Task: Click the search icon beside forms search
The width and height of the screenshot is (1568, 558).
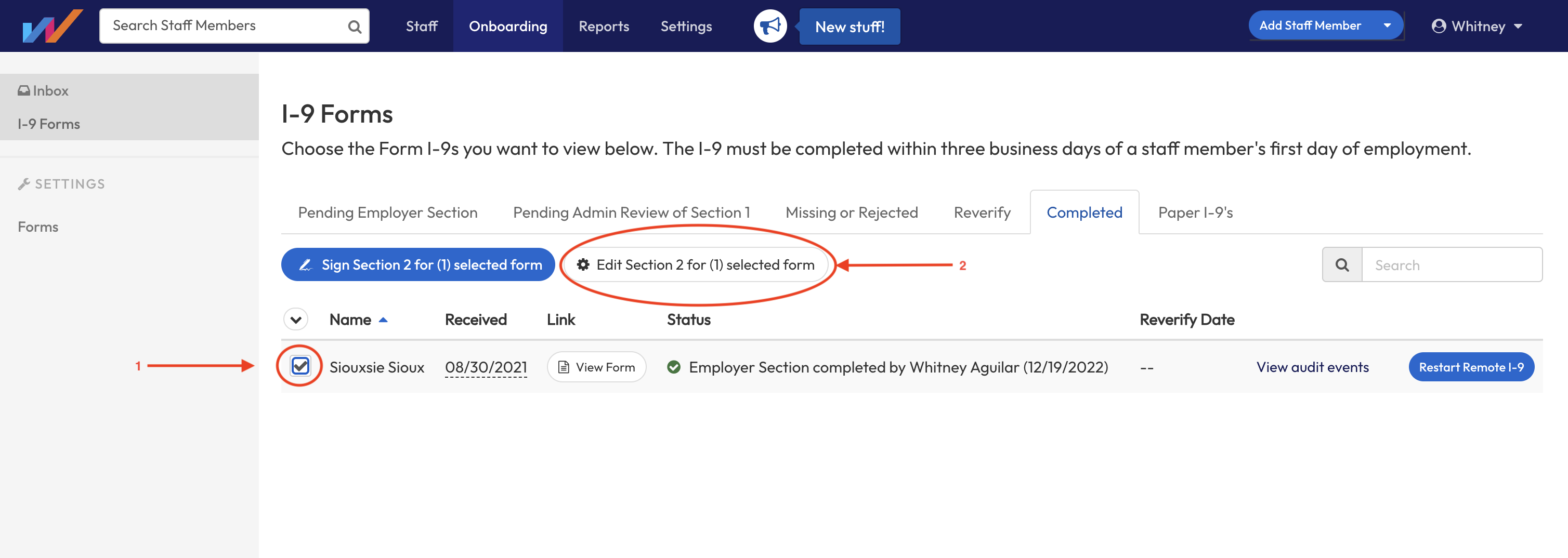Action: 1341,264
